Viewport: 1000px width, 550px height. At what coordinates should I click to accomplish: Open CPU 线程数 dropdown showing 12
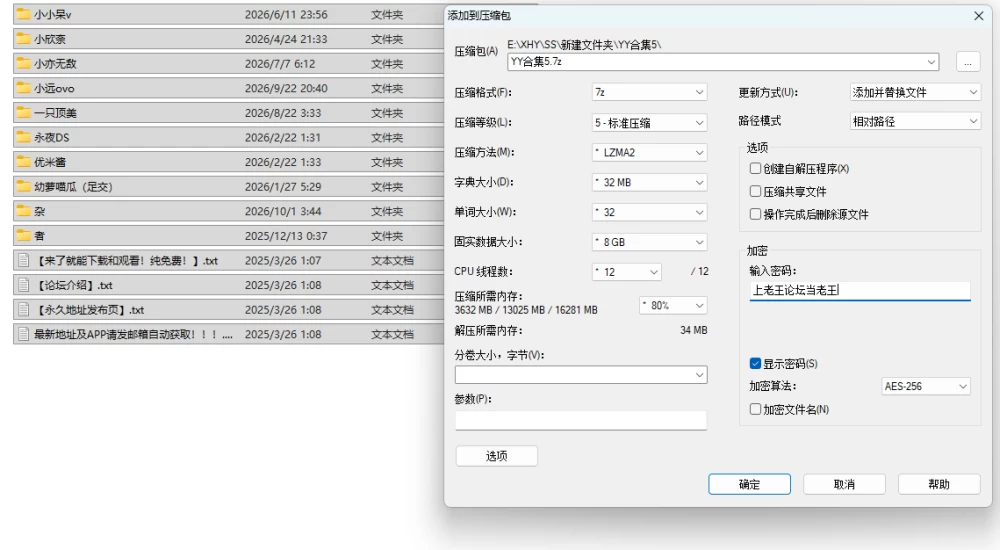click(x=626, y=272)
